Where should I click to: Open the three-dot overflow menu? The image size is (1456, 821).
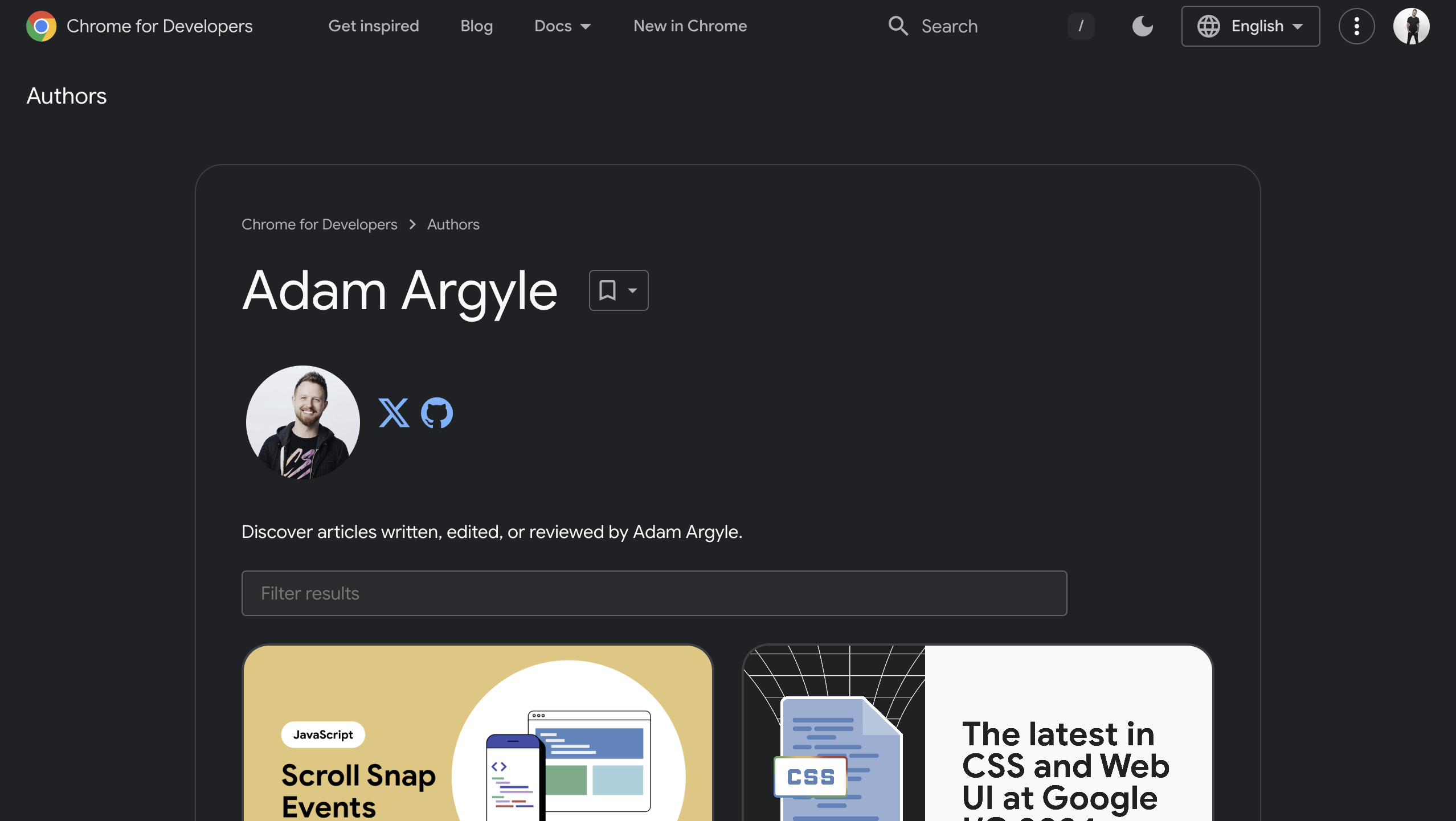[1357, 26]
